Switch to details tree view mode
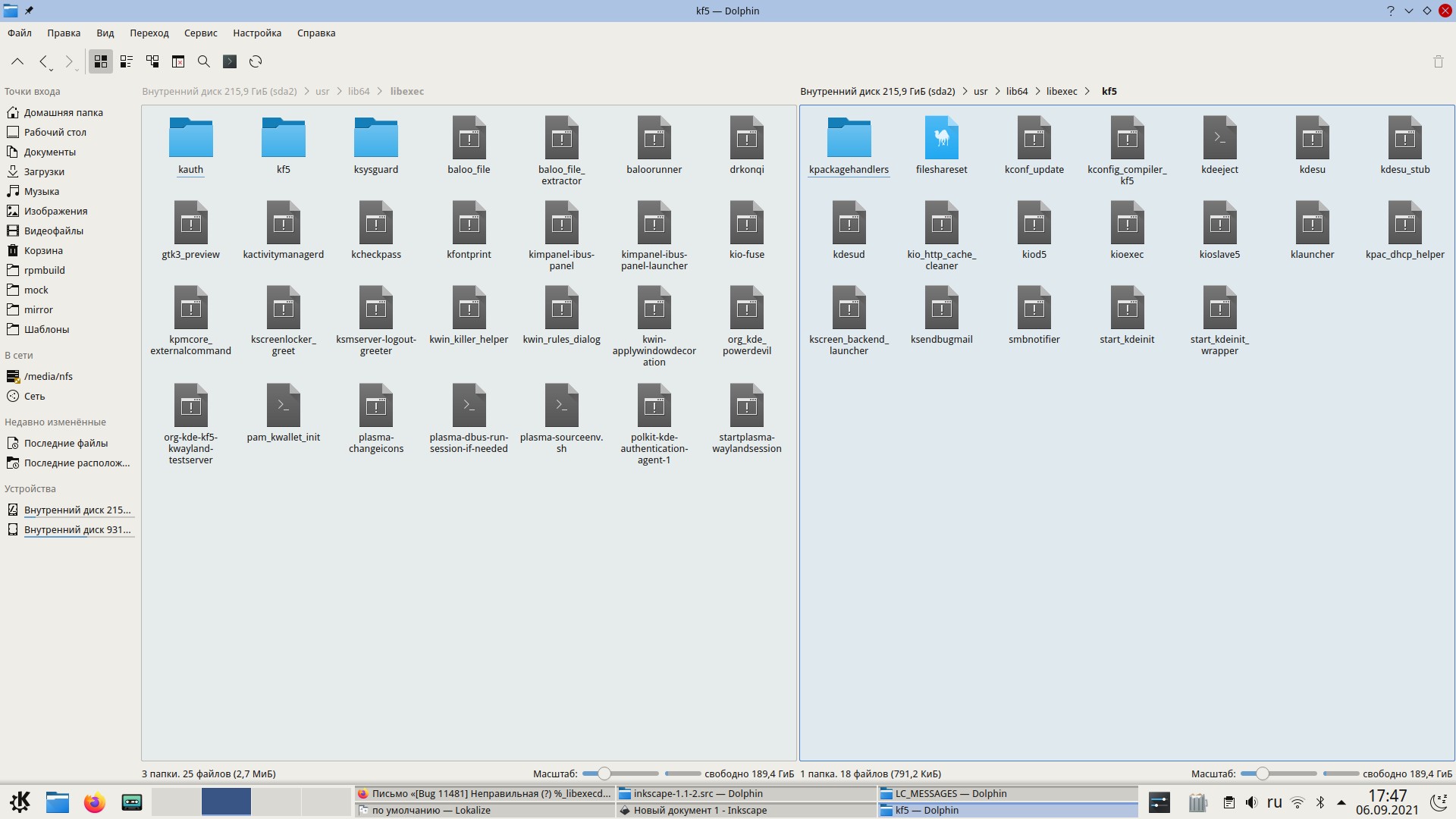Viewport: 1456px width, 819px height. [x=152, y=61]
